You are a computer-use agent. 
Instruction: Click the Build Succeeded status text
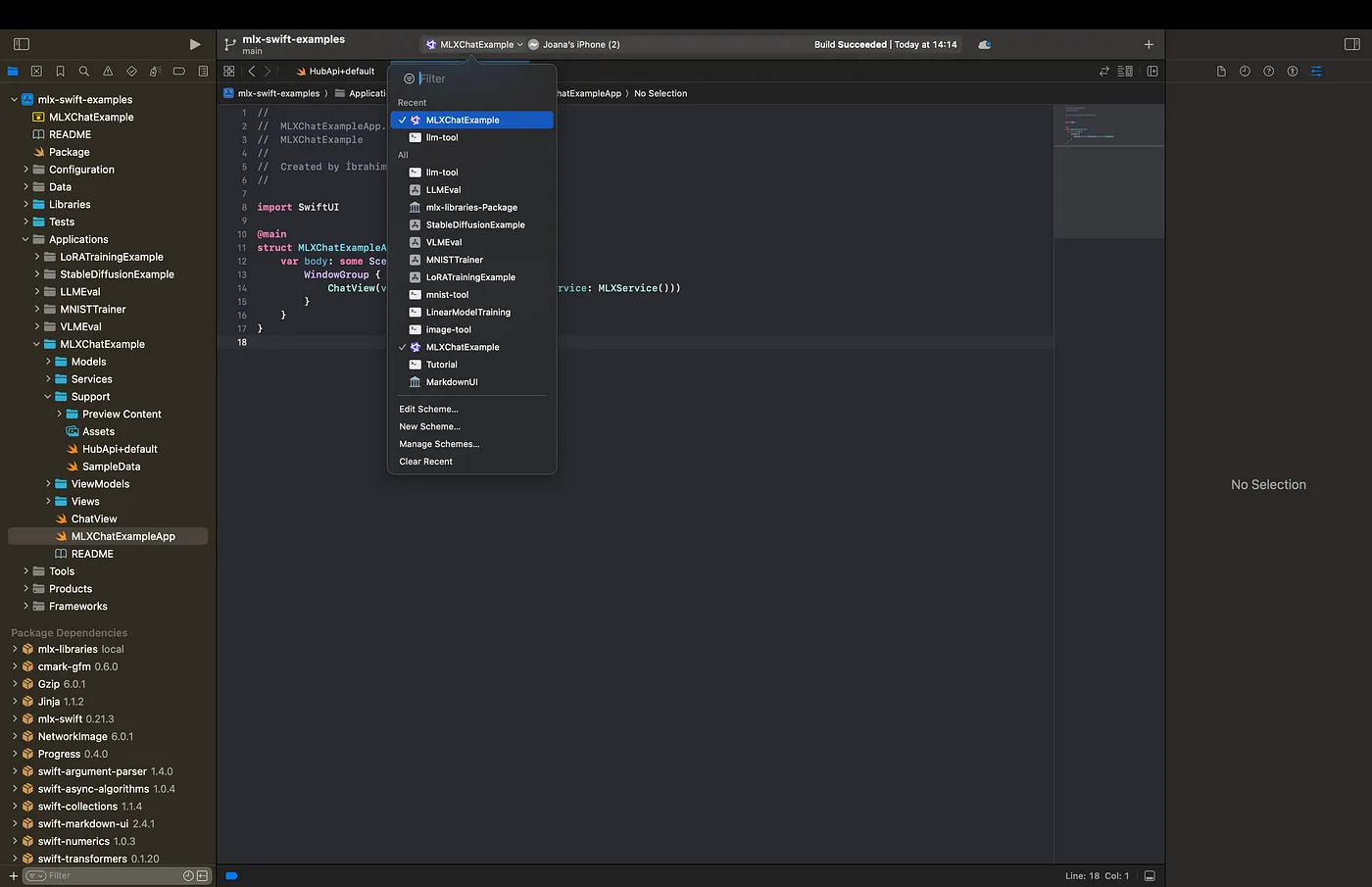[850, 44]
